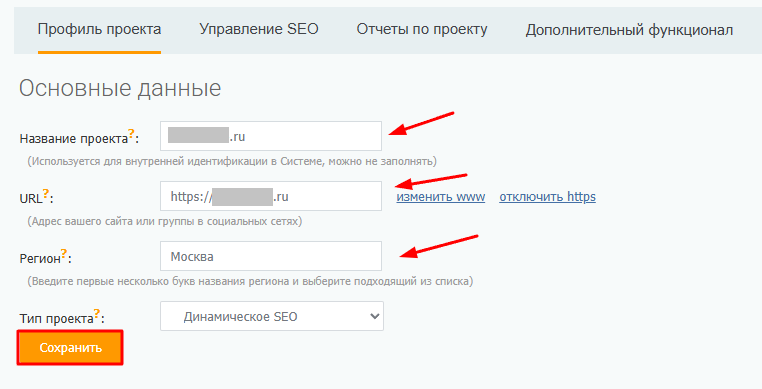Click the отключить https link
The width and height of the screenshot is (762, 389).
547,196
